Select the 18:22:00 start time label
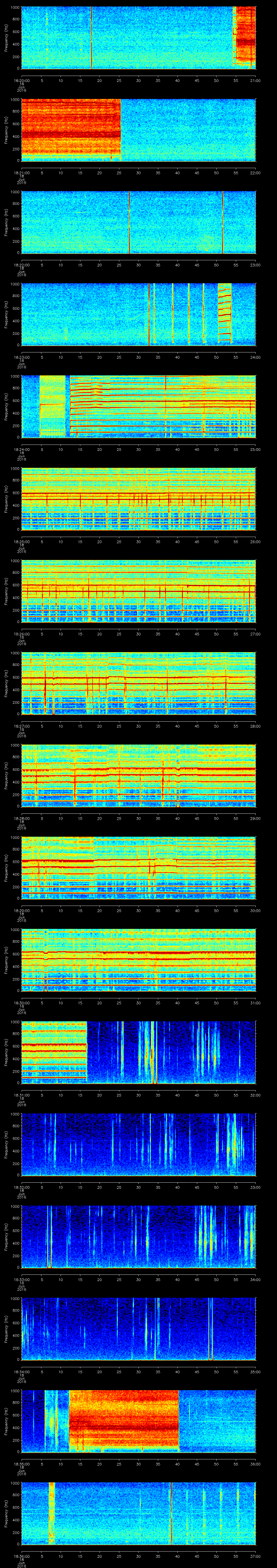 (21, 265)
